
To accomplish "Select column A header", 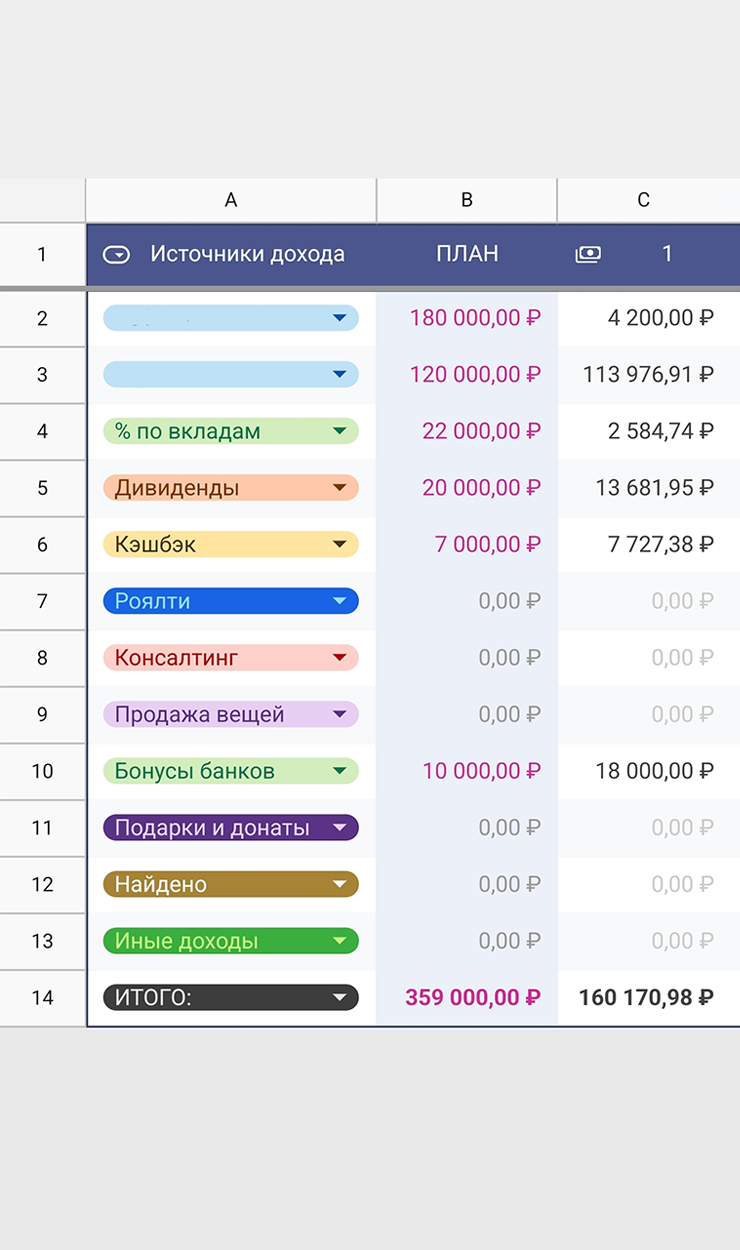I will point(231,200).
